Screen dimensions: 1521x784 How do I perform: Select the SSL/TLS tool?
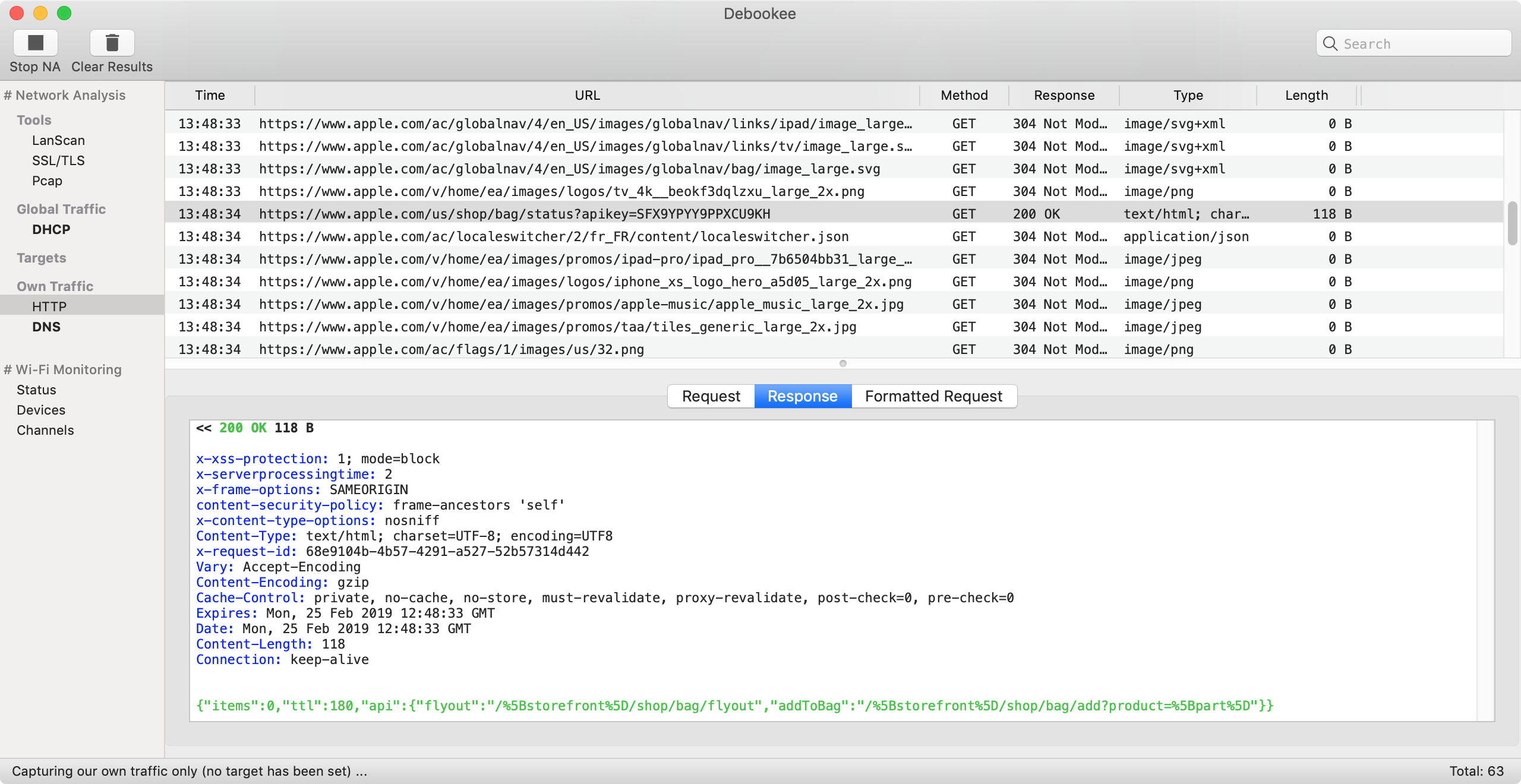click(56, 160)
